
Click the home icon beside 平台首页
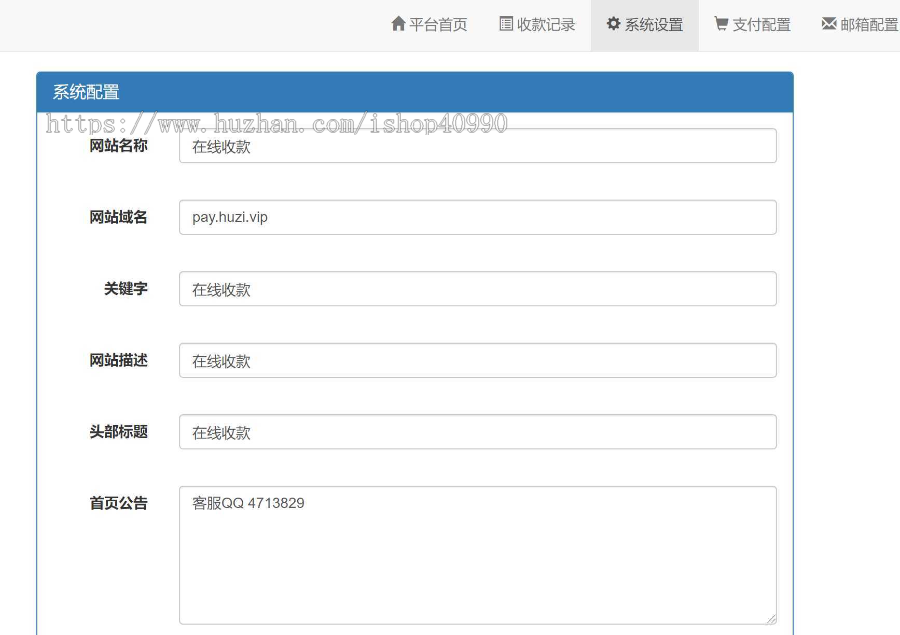[x=398, y=24]
